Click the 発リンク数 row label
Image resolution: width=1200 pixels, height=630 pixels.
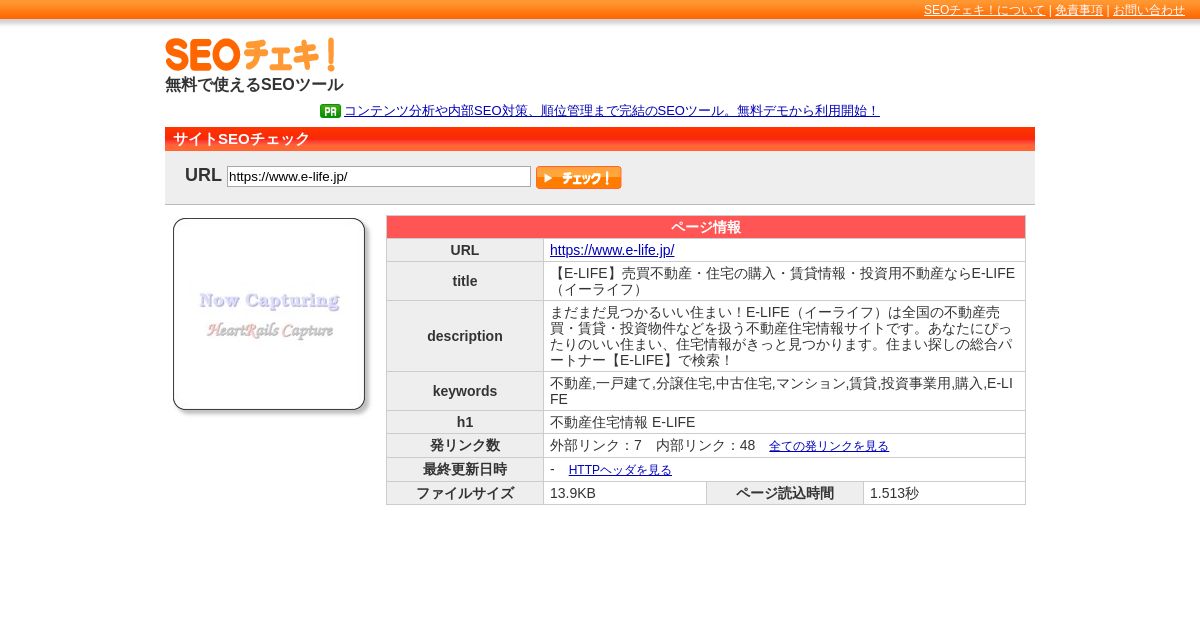[465, 445]
